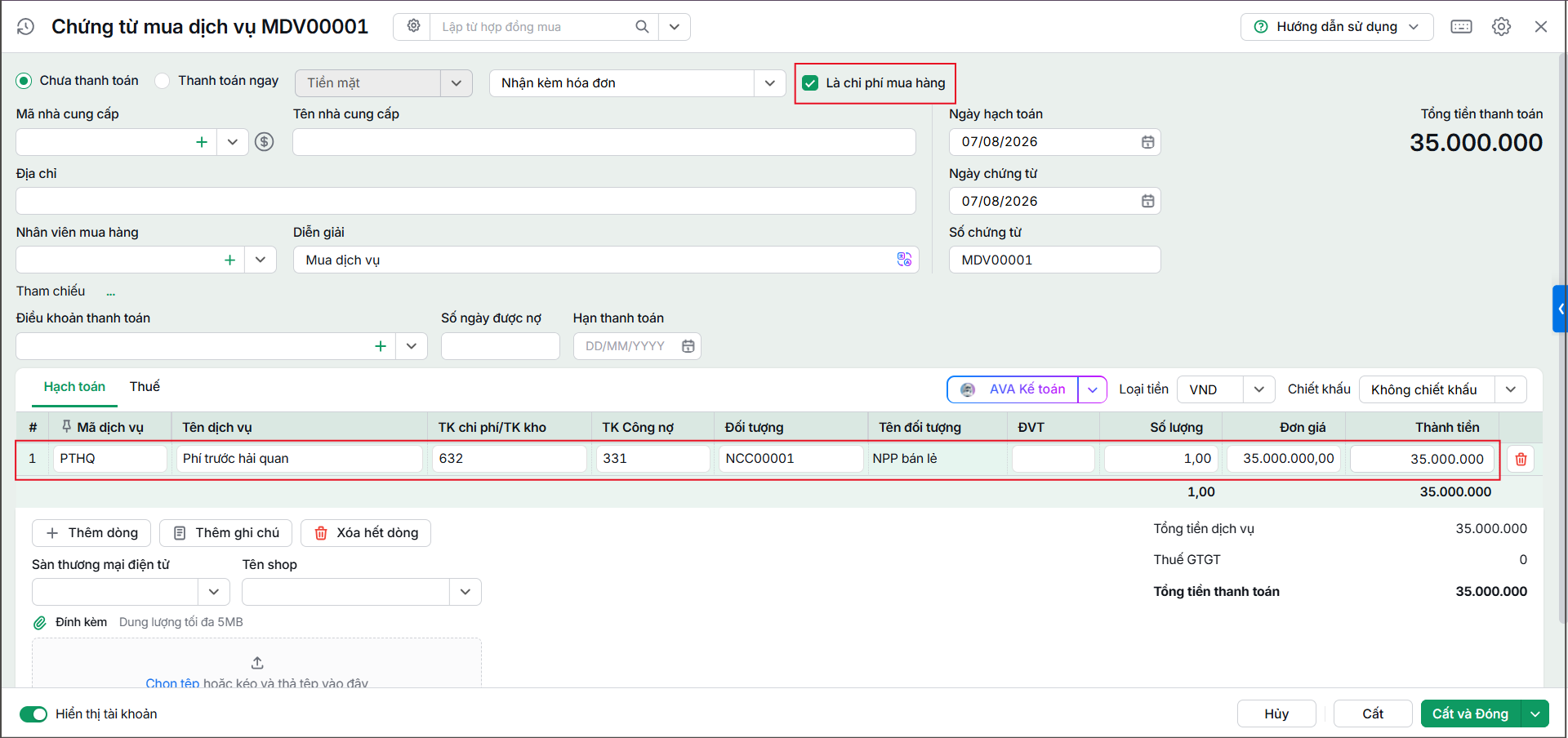The image size is (1568, 738).
Task: Select the Hạch toán tab
Action: 74,387
